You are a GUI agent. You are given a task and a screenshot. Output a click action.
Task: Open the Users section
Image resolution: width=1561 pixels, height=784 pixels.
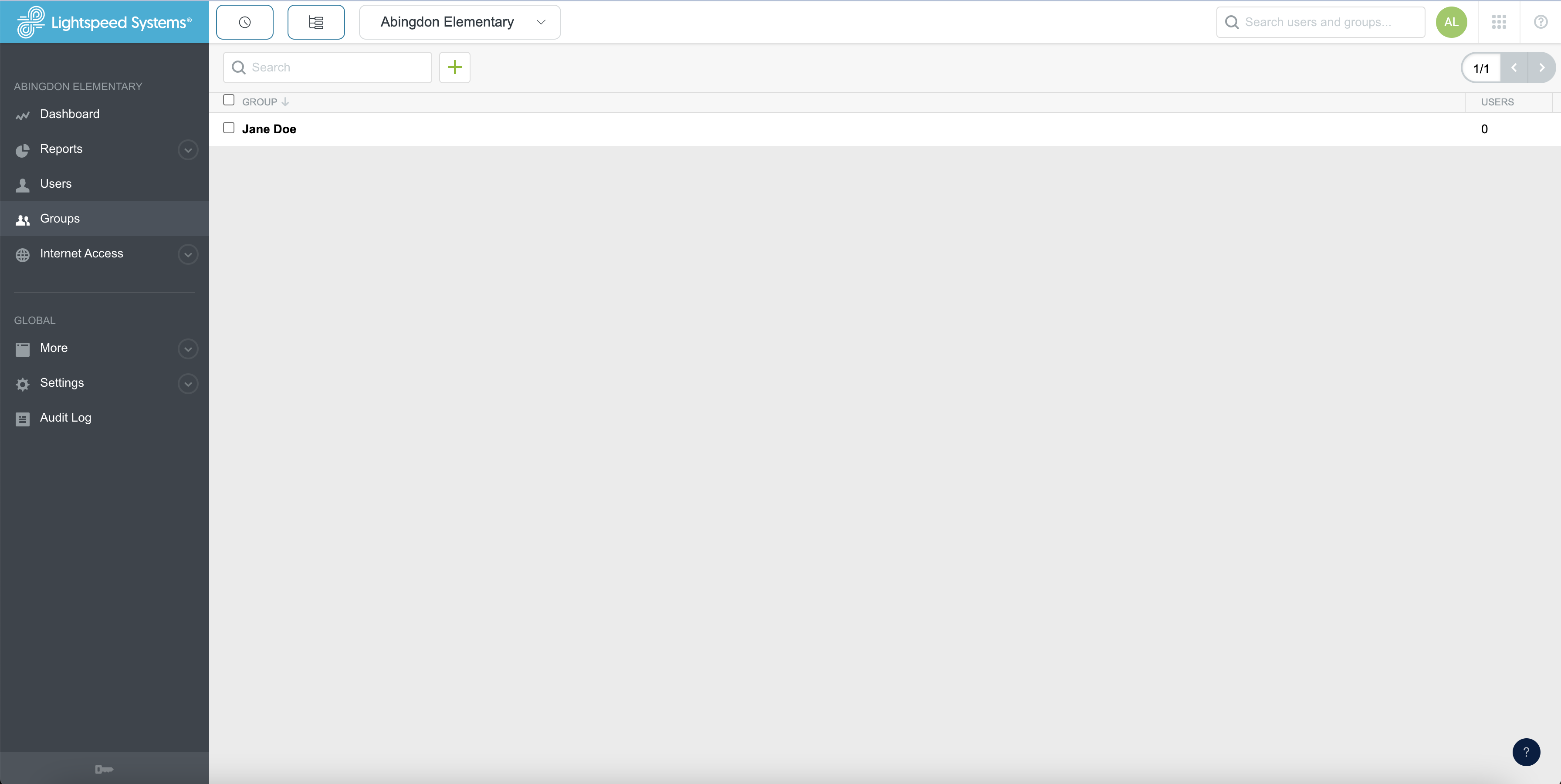[55, 183]
